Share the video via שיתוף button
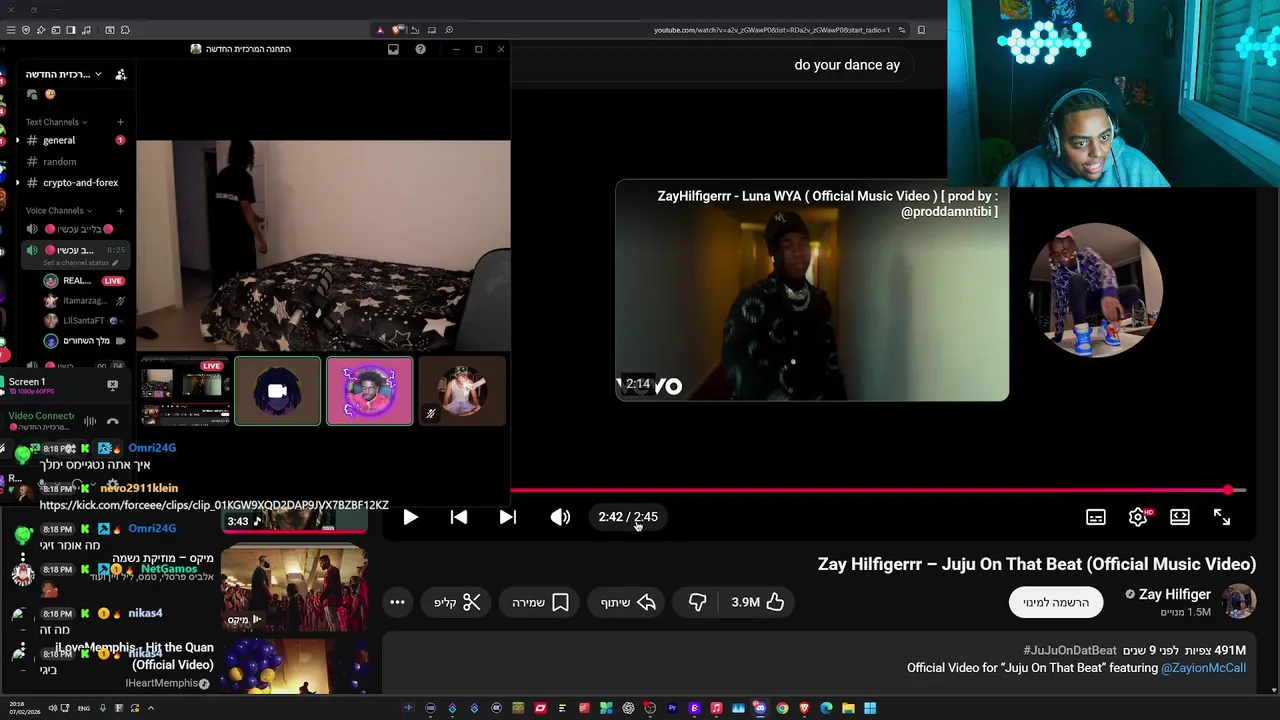1280x720 pixels. [x=628, y=602]
